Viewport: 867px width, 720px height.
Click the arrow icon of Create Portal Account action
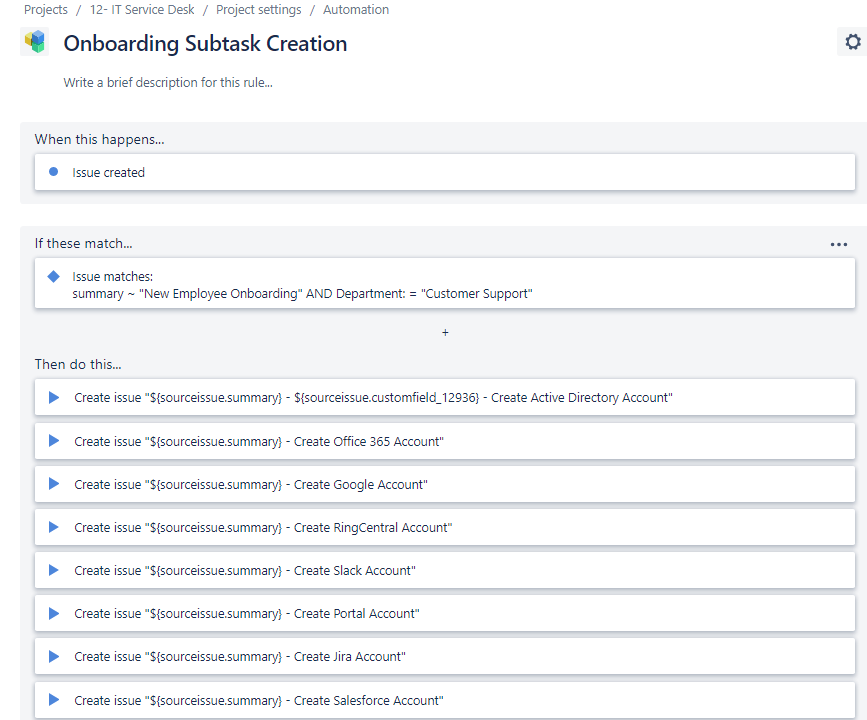coord(54,613)
